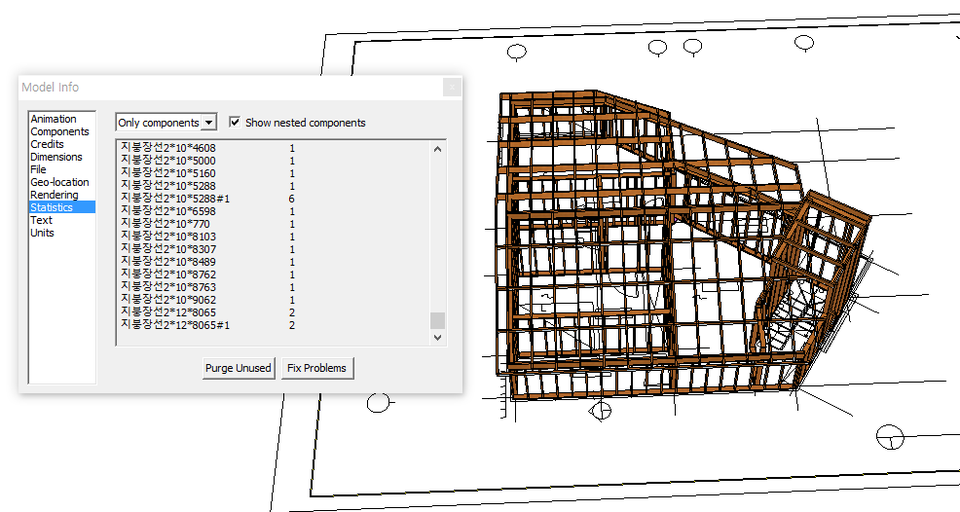960x512 pixels.
Task: Click the Purge Unused button
Action: coord(239,368)
